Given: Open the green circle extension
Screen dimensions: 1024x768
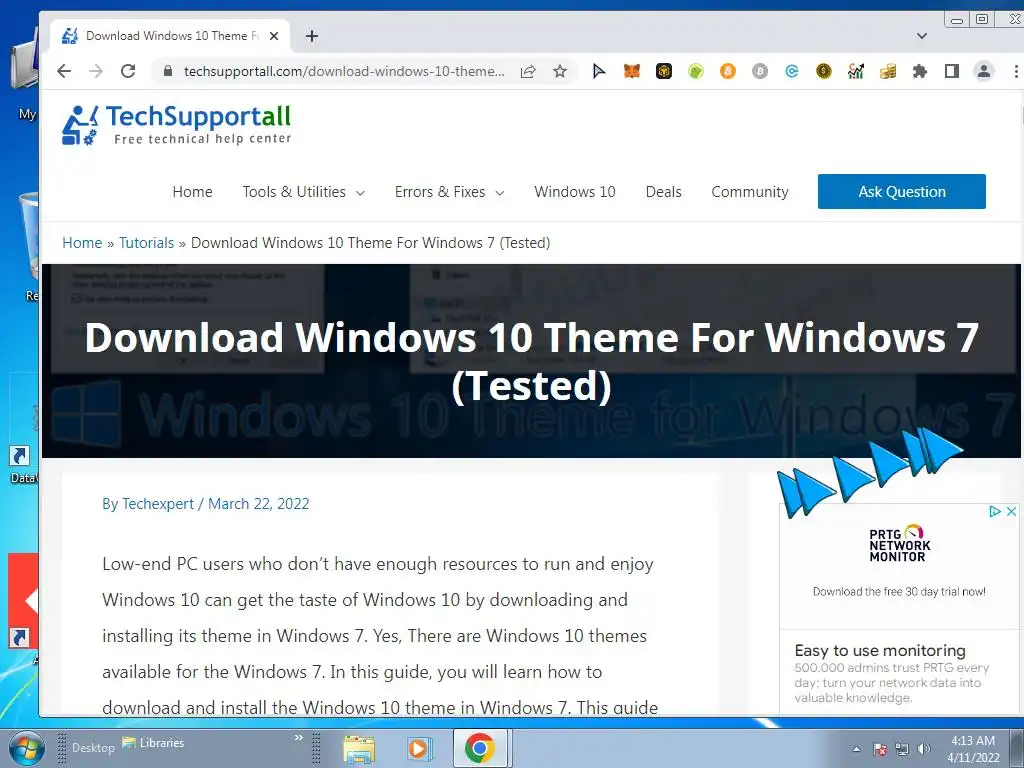Looking at the screenshot, I should (x=696, y=71).
